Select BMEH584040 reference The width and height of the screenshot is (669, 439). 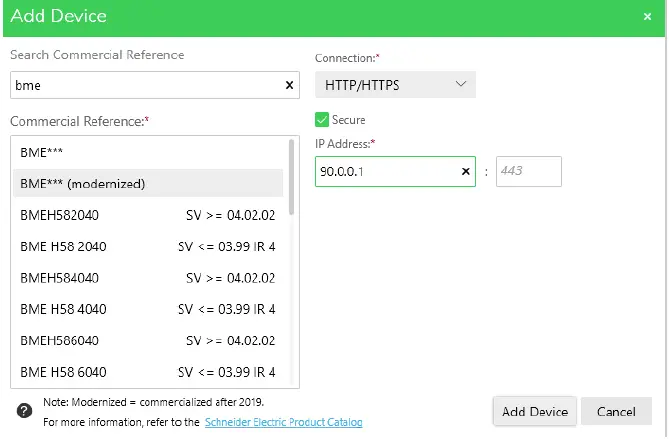pos(148,278)
